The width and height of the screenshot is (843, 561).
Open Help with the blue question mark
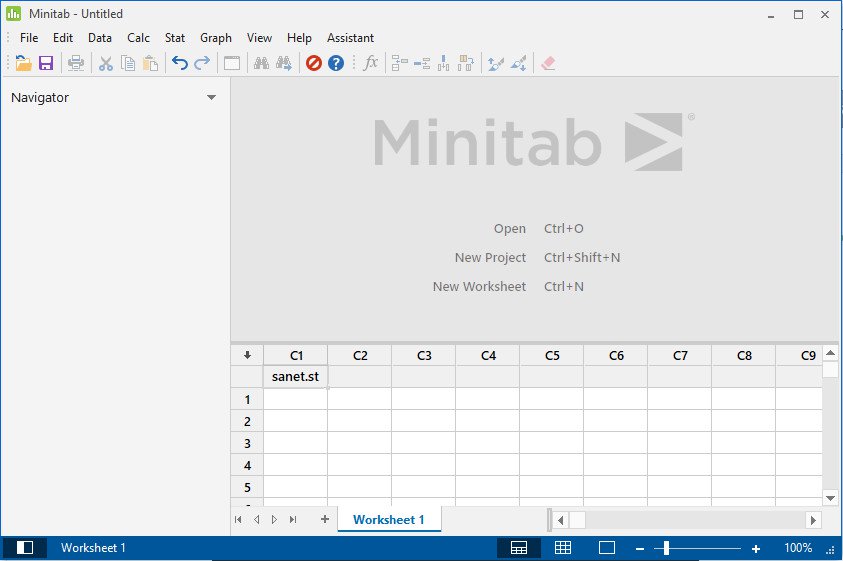click(x=336, y=63)
